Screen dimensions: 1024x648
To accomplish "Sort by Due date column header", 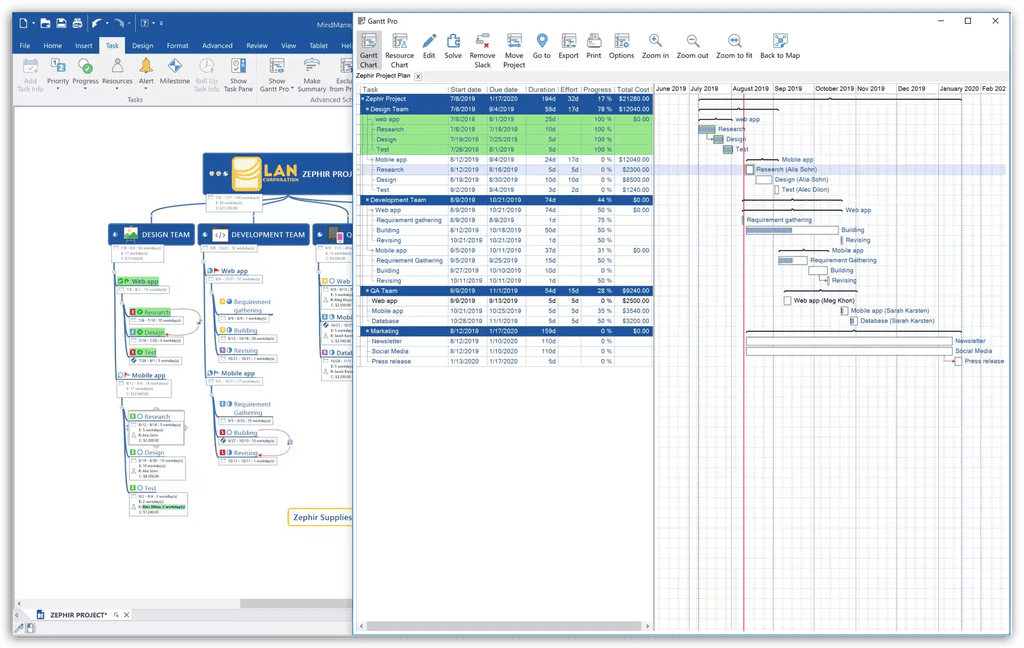I will (504, 89).
